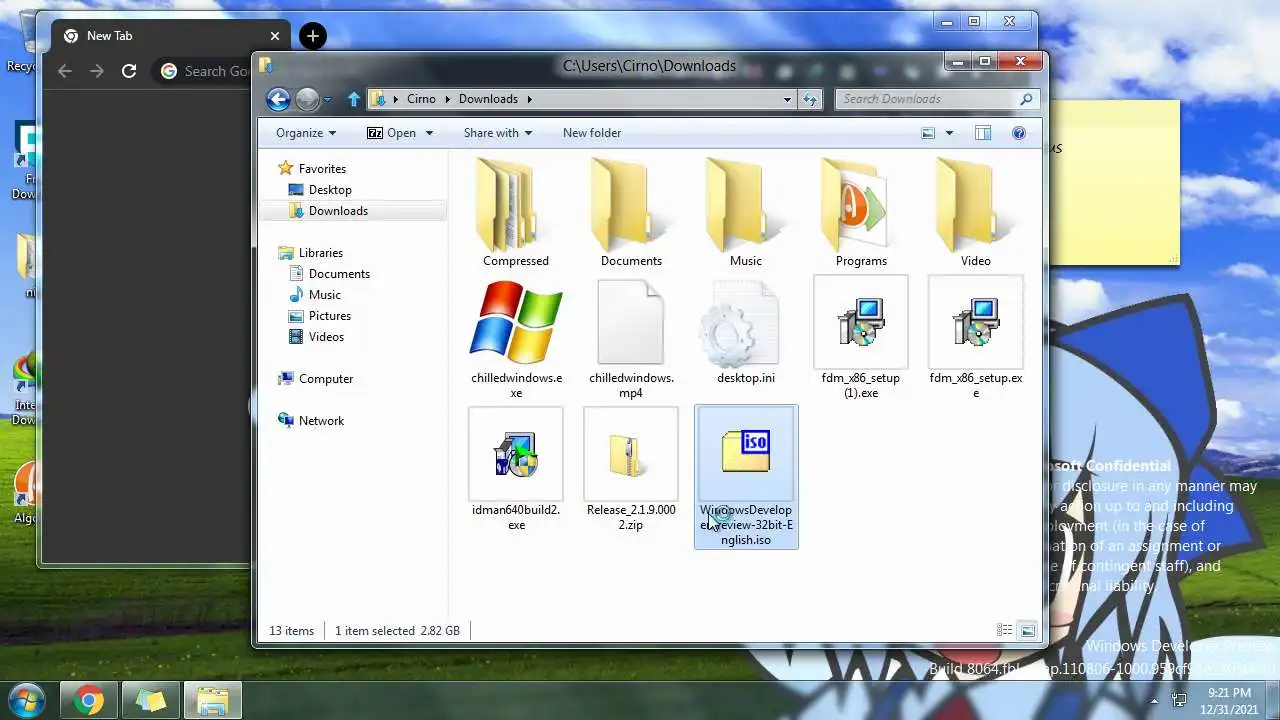The height and width of the screenshot is (720, 1280).
Task: Go back in Explorer navigation
Action: tap(278, 99)
